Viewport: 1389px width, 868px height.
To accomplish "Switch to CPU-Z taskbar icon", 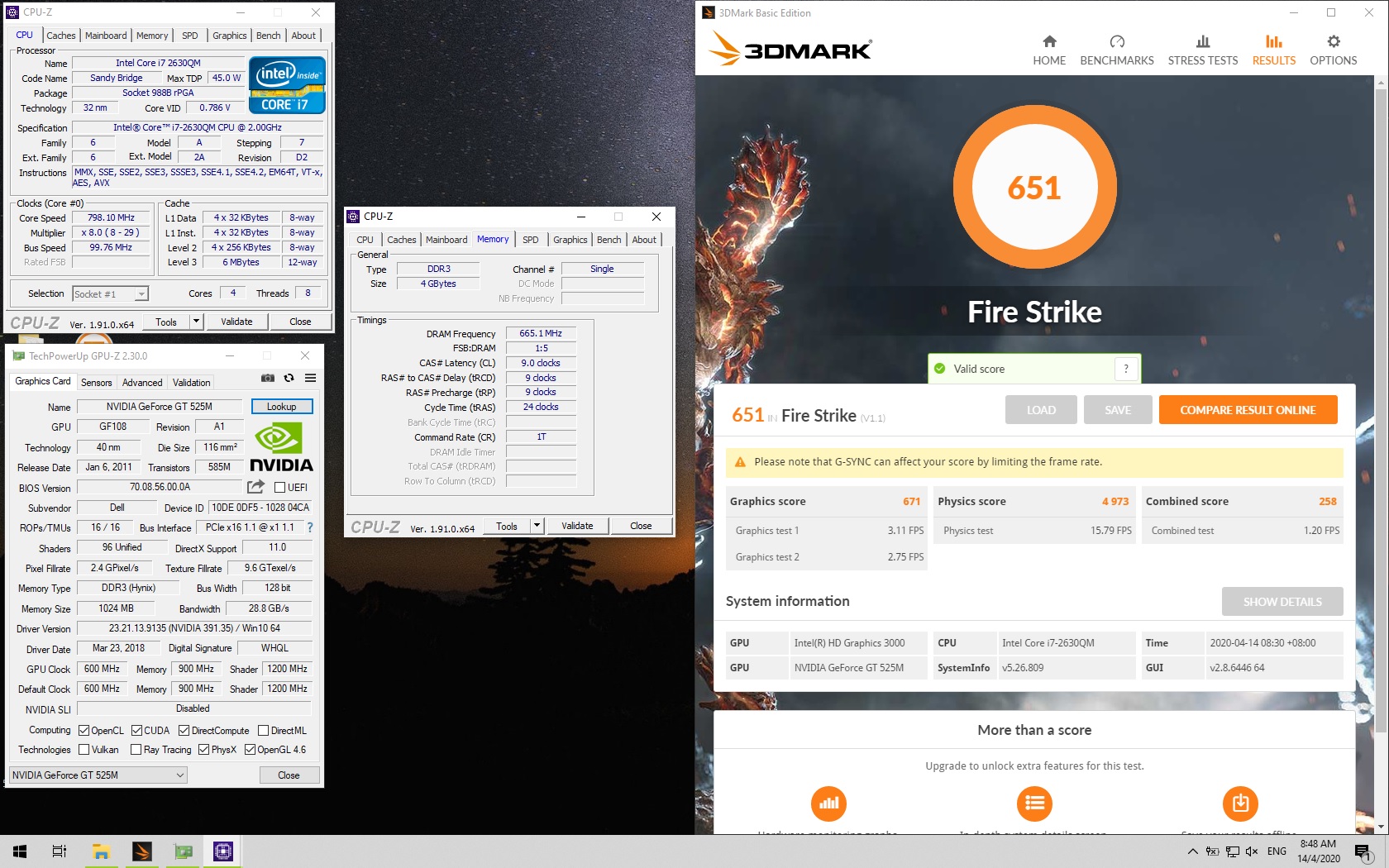I will [223, 851].
